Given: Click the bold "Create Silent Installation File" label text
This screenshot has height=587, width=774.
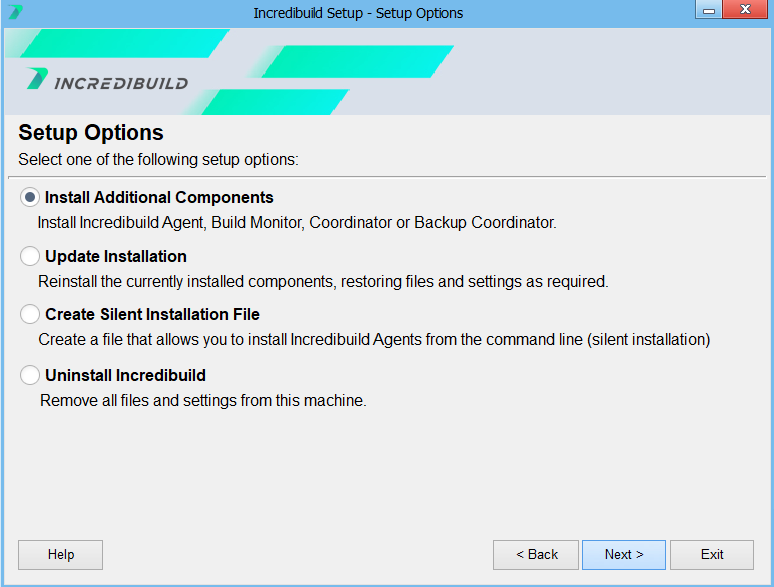Looking at the screenshot, I should tap(152, 315).
